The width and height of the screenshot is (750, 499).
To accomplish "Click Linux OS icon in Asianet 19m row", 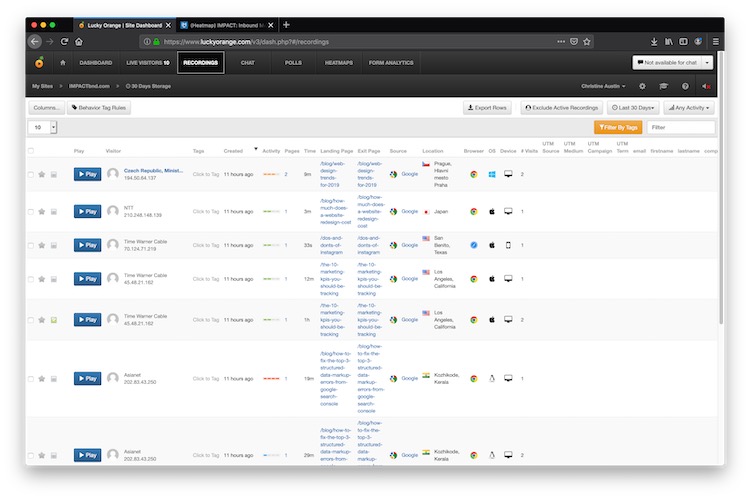I will click(x=492, y=378).
